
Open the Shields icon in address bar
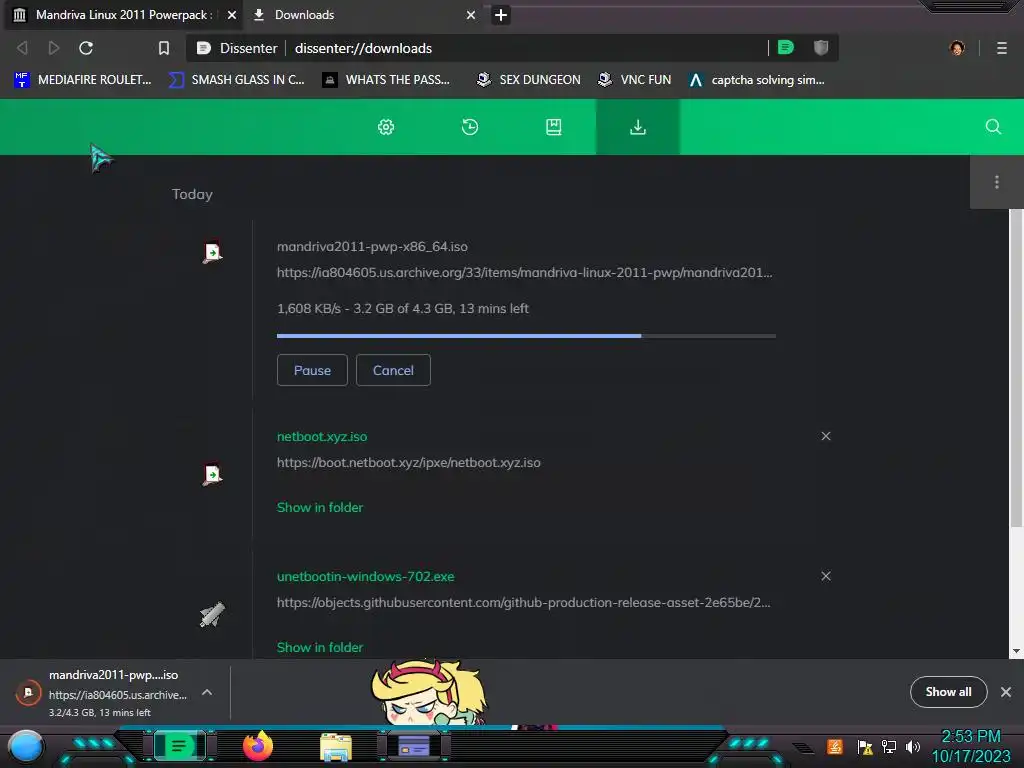click(821, 47)
